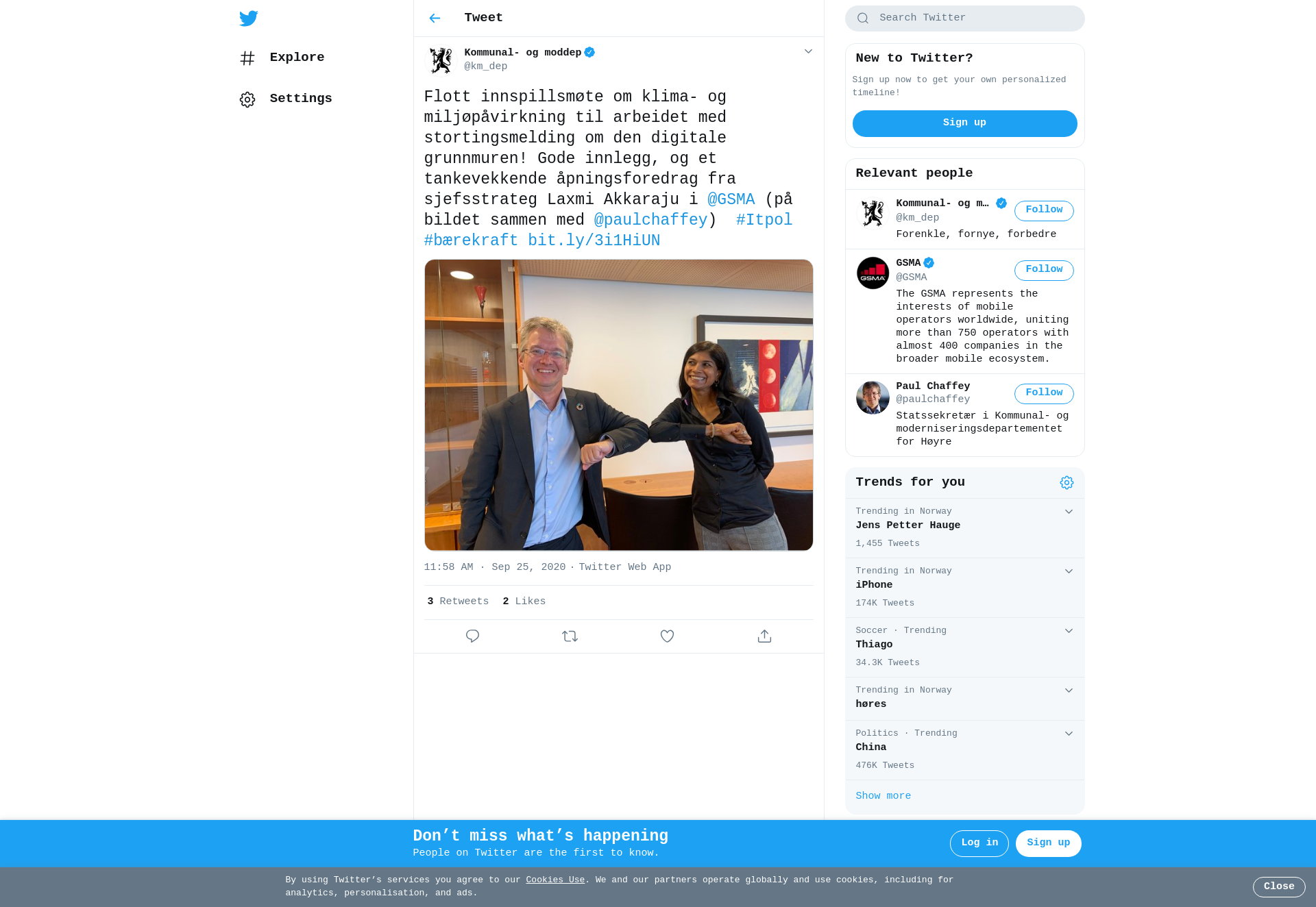1316x907 pixels.
Task: Follow the Paul Chaffey account
Action: [x=1044, y=393]
